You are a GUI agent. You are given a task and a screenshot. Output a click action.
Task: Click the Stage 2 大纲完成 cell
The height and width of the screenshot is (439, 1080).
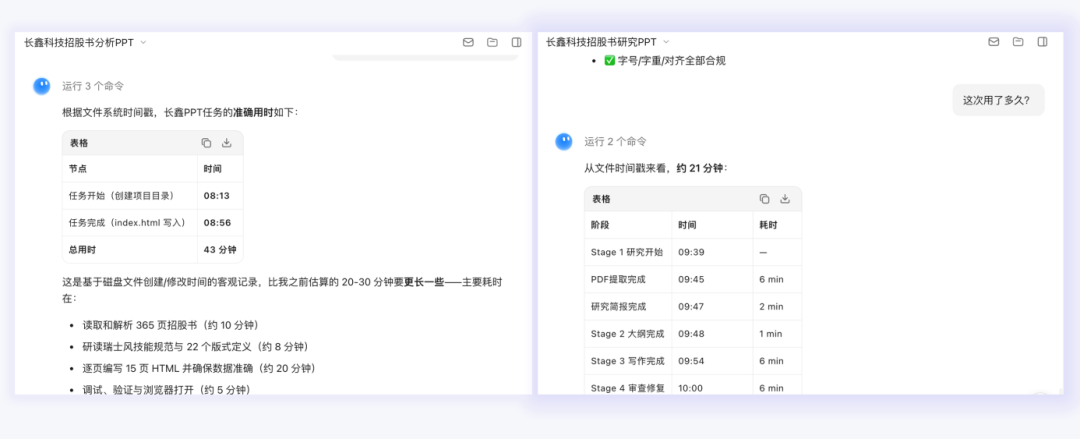(628, 334)
